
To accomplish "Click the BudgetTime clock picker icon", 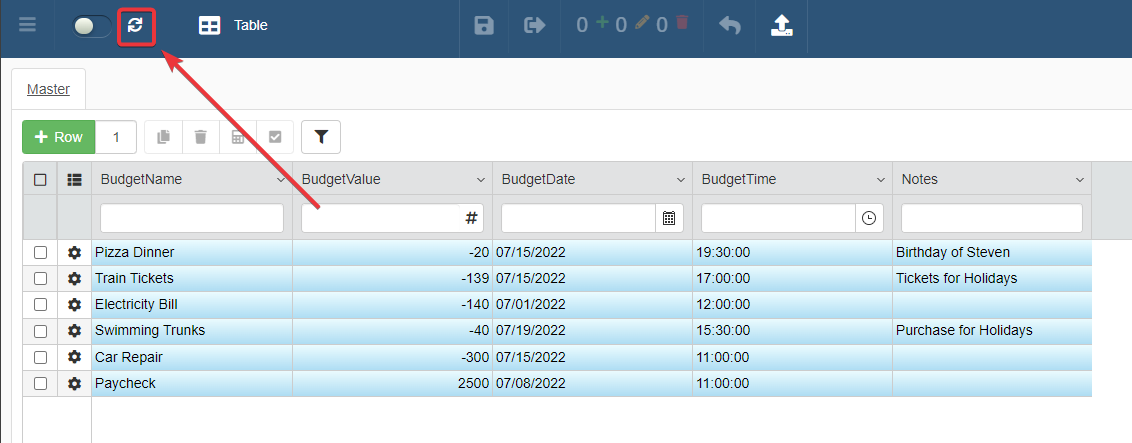I will (x=868, y=218).
